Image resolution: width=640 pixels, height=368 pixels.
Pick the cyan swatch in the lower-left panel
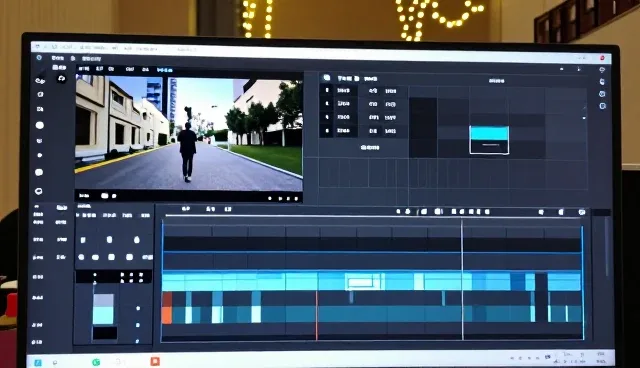click(103, 315)
